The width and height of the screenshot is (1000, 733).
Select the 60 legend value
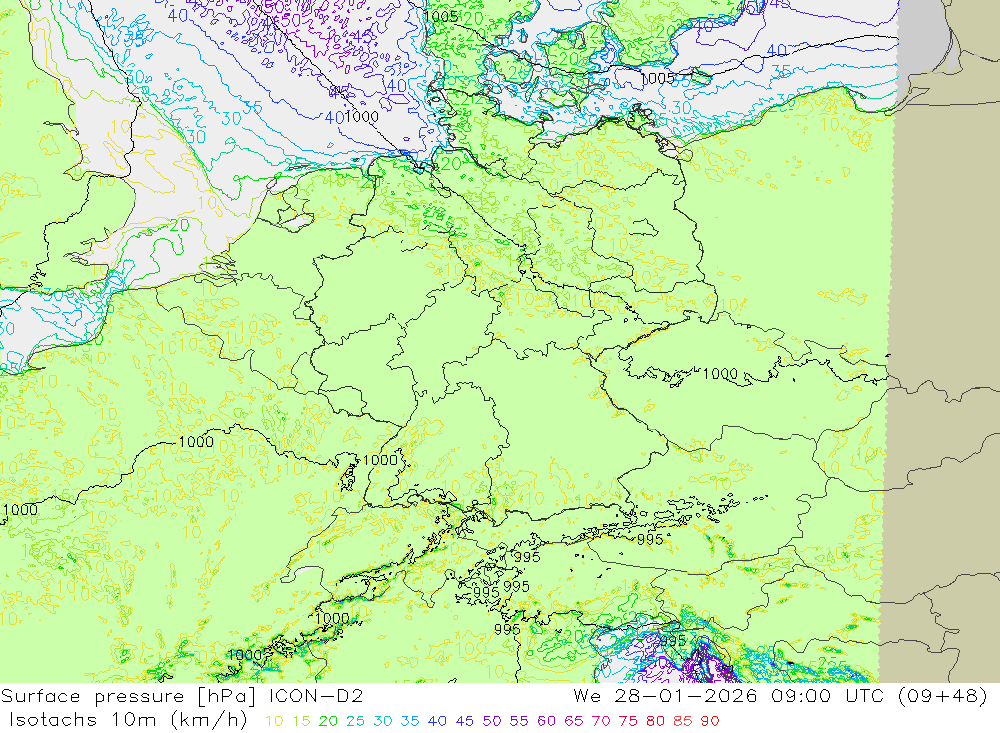(x=547, y=721)
